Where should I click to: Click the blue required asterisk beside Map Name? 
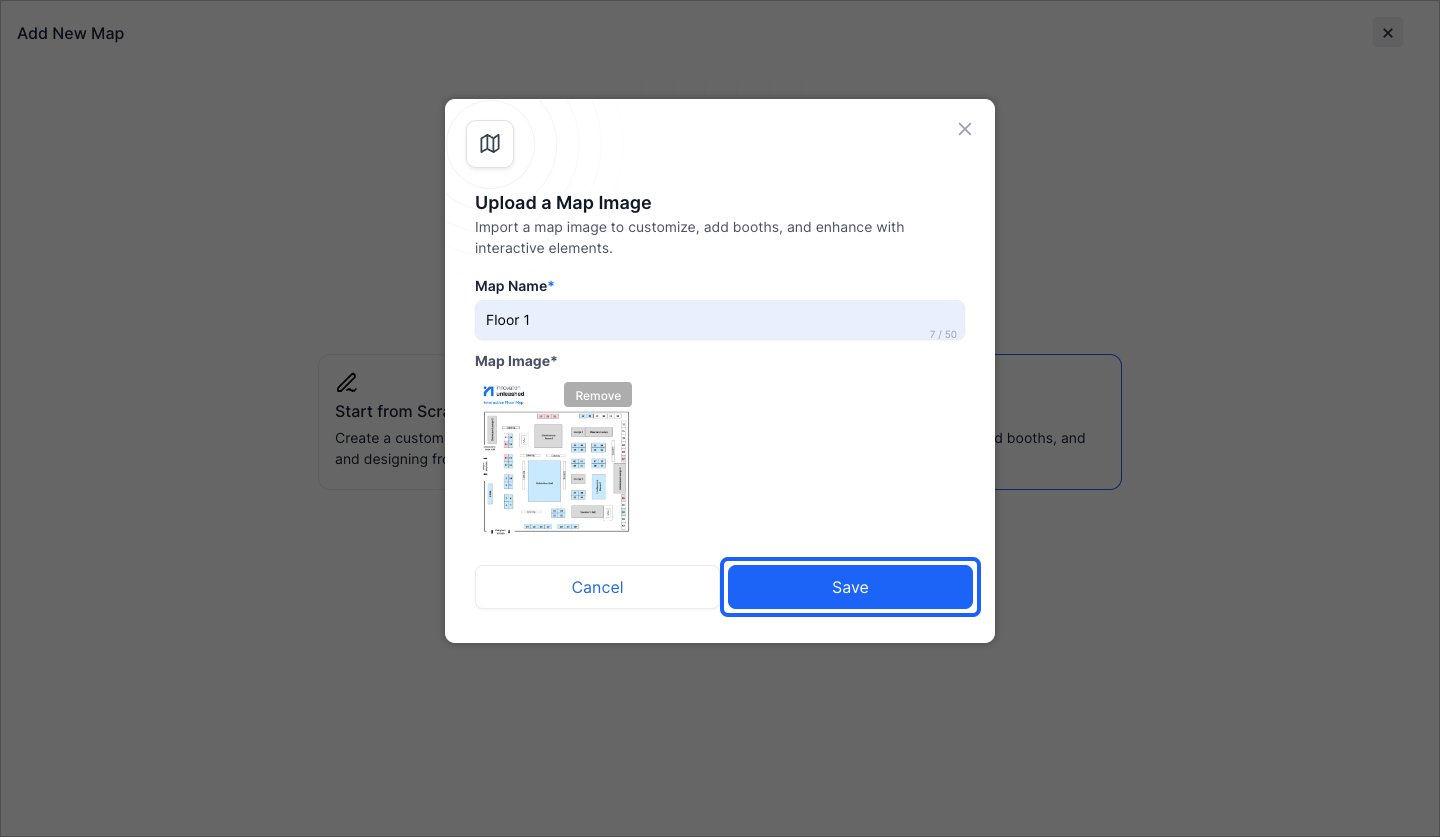point(551,286)
